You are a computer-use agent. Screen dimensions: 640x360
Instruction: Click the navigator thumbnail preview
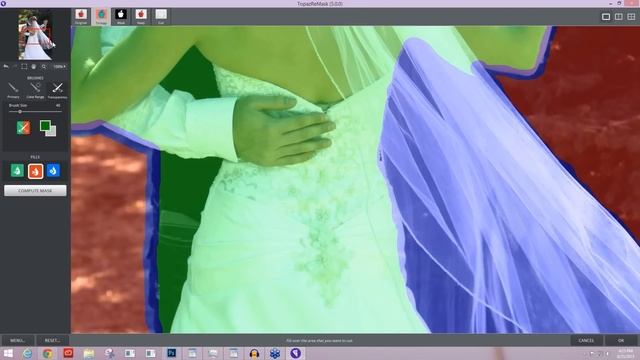(x=36, y=35)
